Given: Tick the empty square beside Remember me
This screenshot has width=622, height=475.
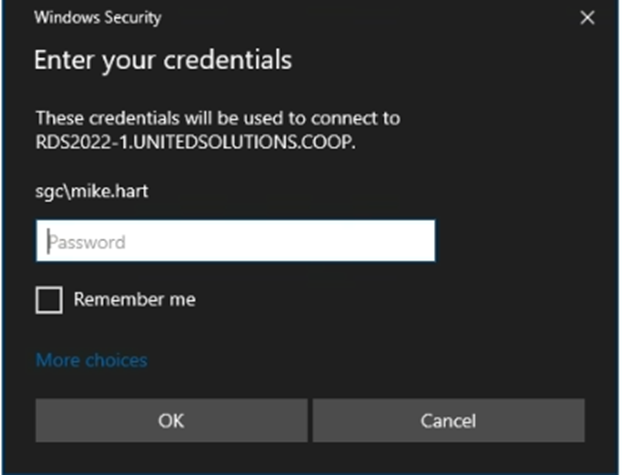Looking at the screenshot, I should 49,299.
